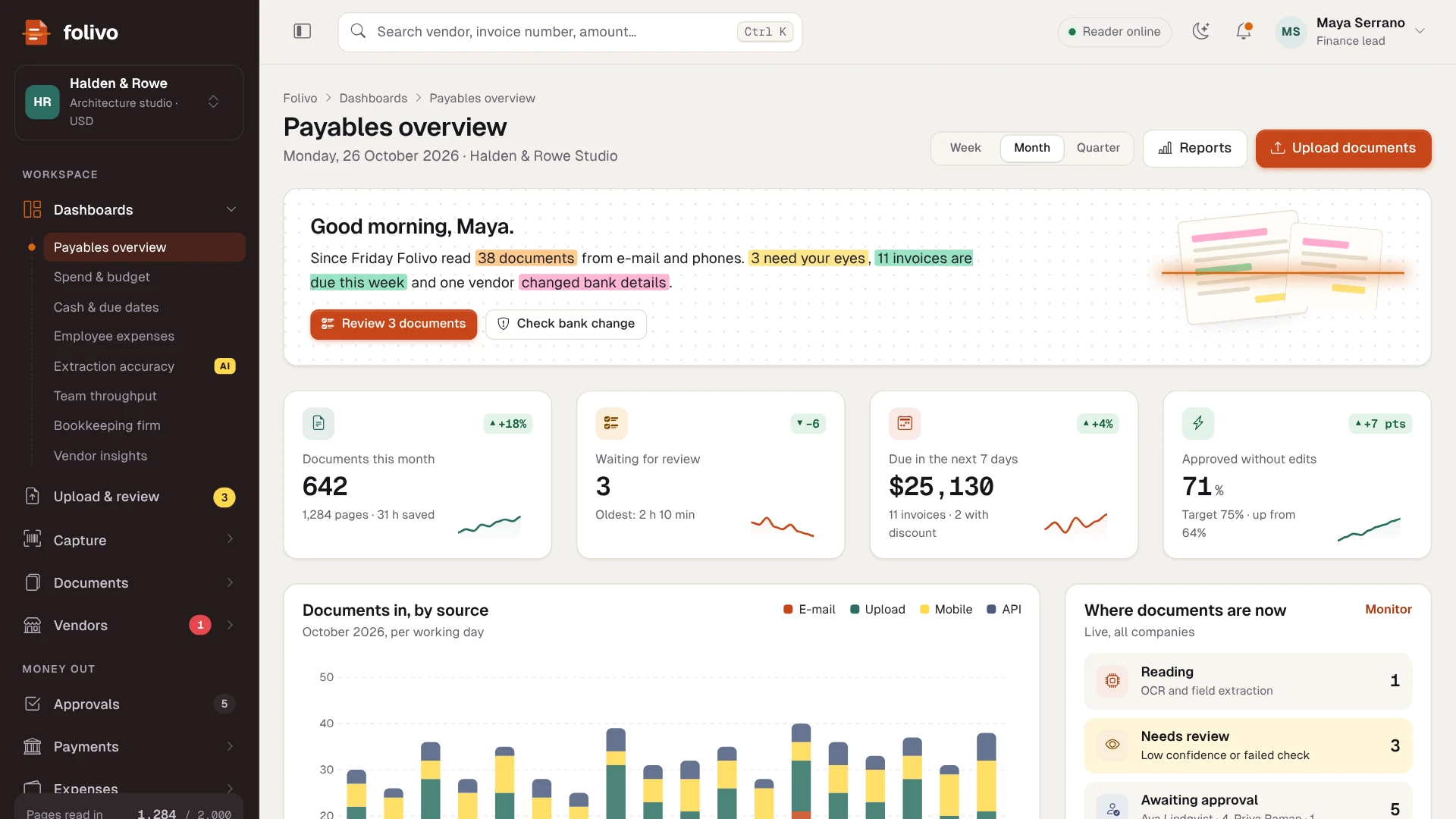Viewport: 1456px width, 819px height.
Task: Open Maya Serrano user menu chevron
Action: click(x=1420, y=31)
